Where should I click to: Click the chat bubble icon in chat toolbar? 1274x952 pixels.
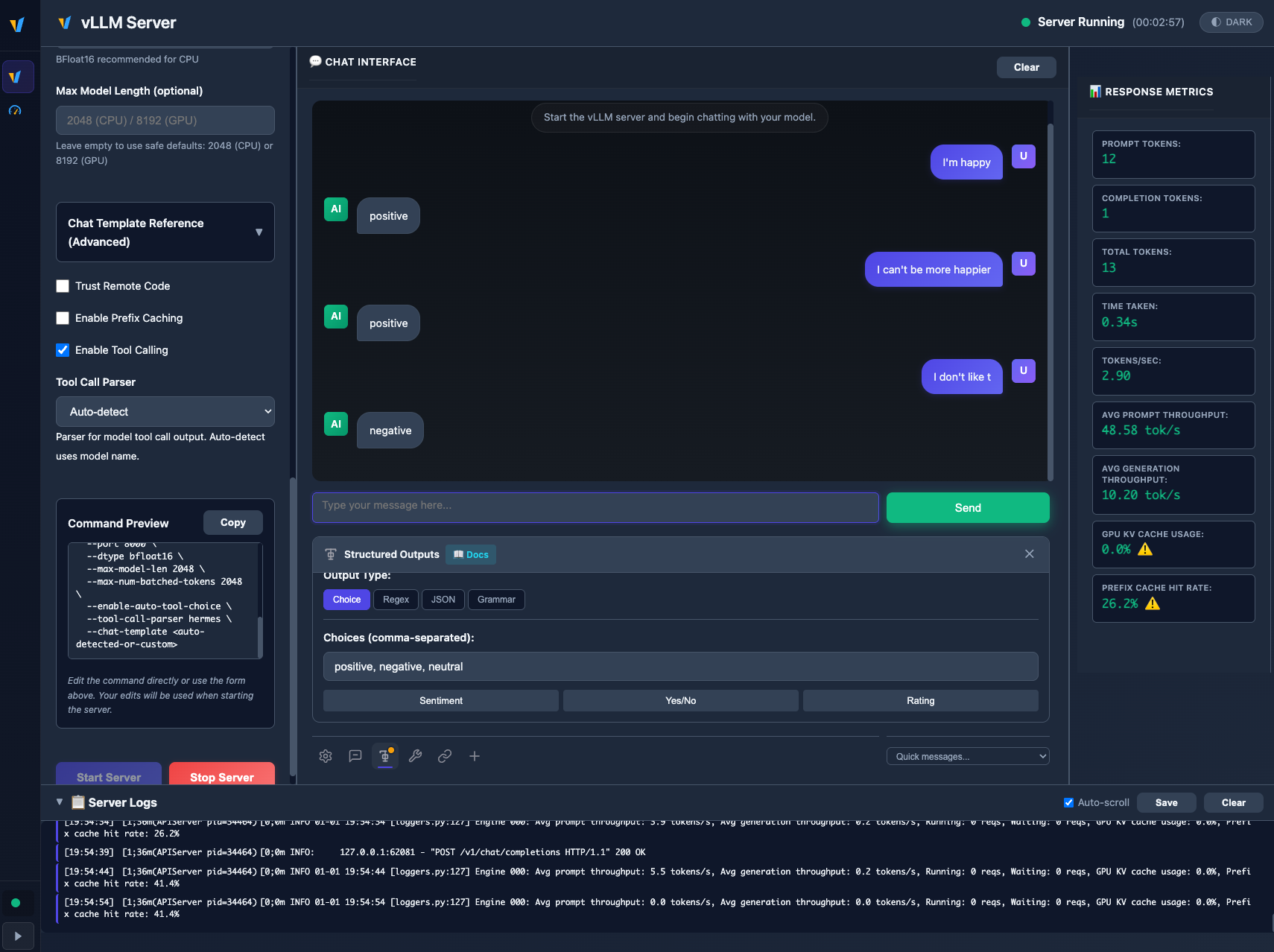tap(355, 756)
